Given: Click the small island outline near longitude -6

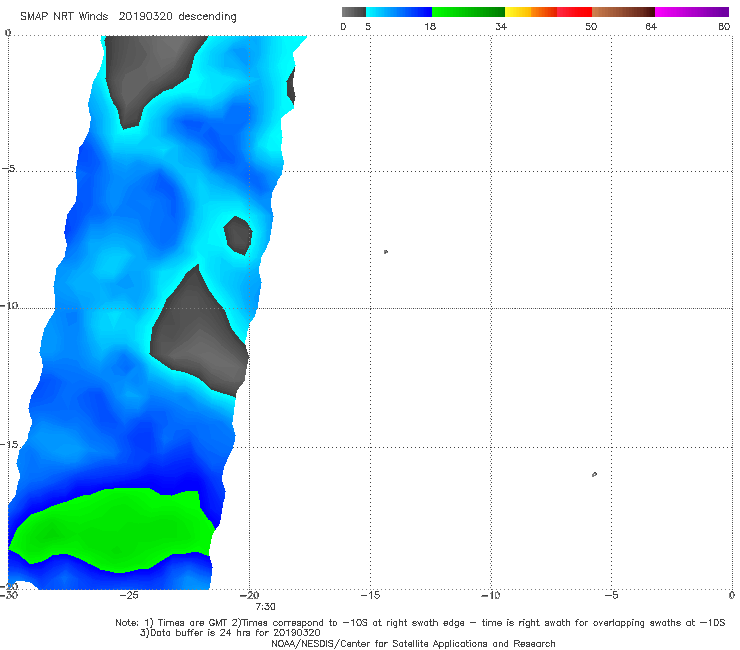Looking at the screenshot, I should click(594, 474).
